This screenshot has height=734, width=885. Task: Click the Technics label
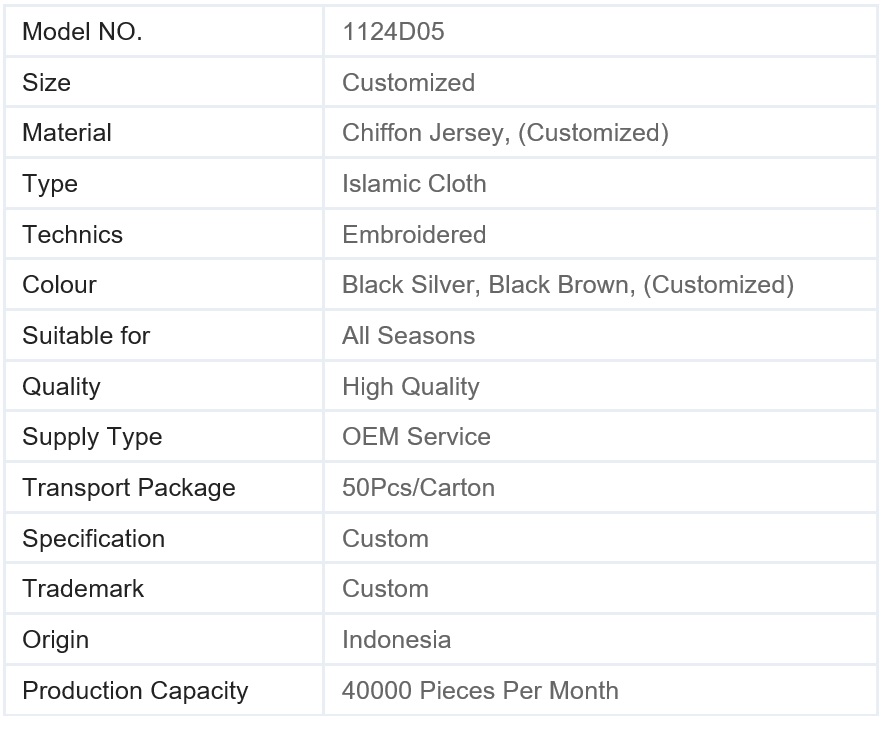73,235
